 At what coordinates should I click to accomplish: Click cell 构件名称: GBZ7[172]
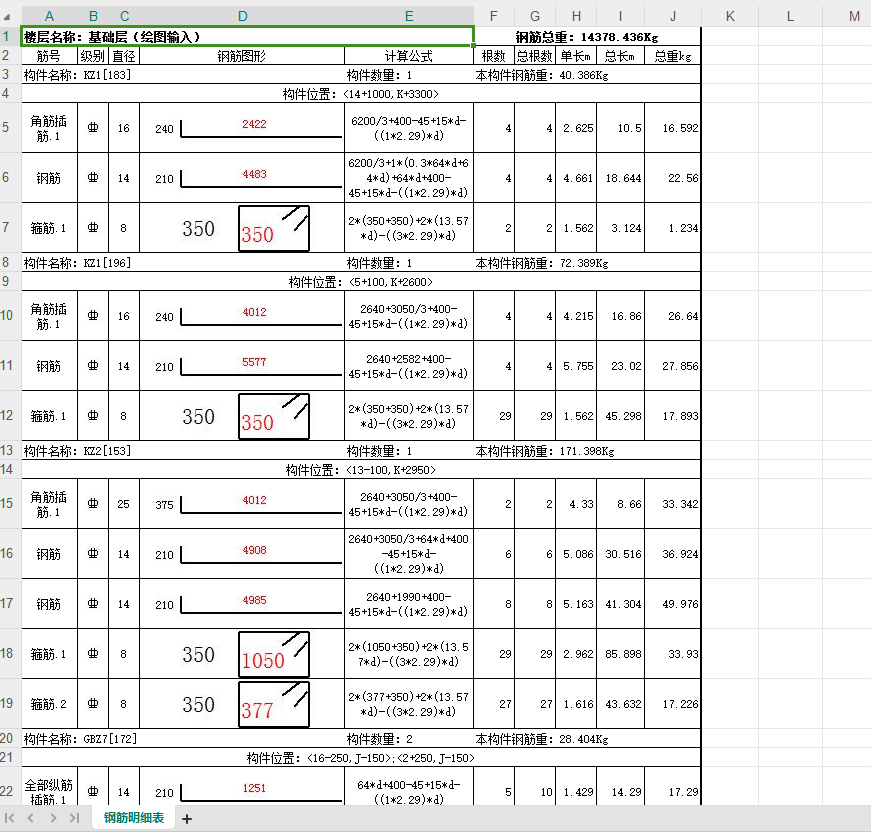tap(81, 739)
